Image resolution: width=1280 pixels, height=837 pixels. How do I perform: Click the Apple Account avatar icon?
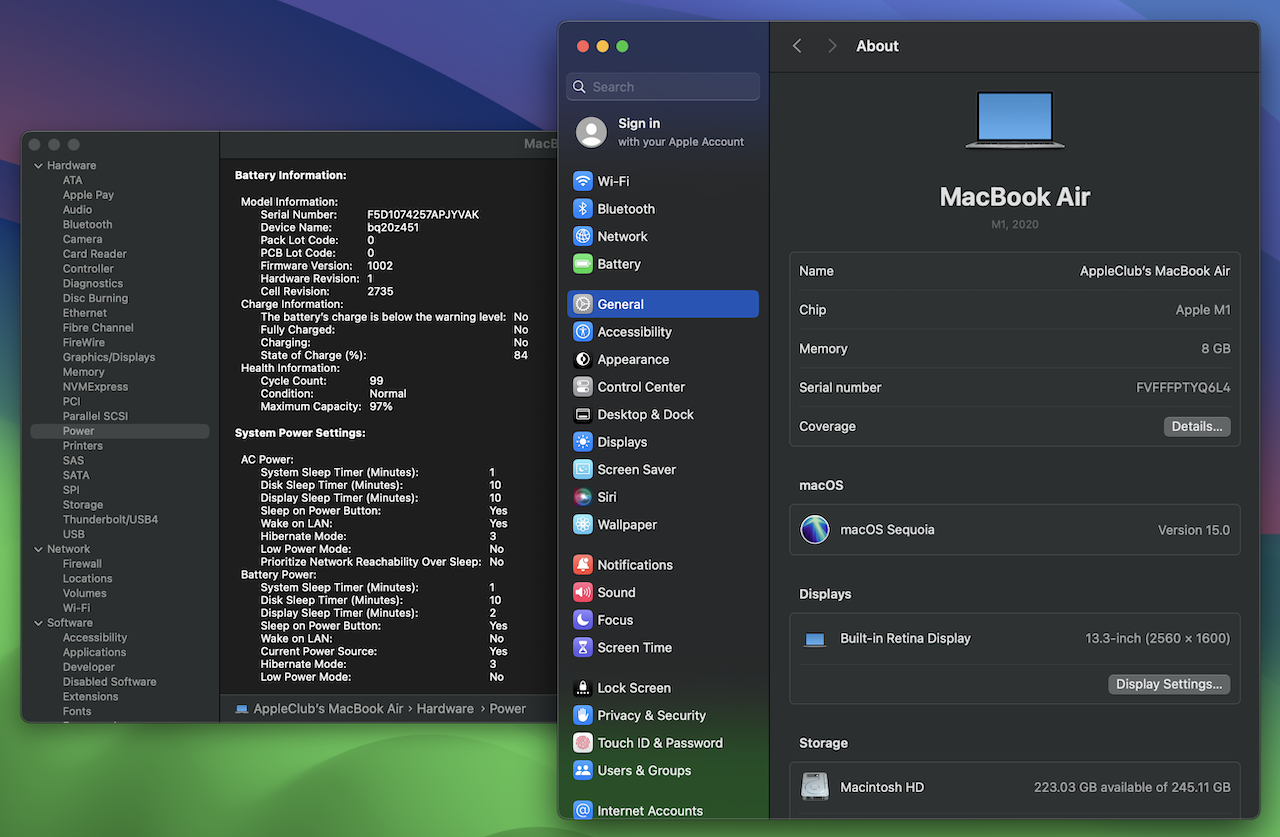[x=592, y=132]
